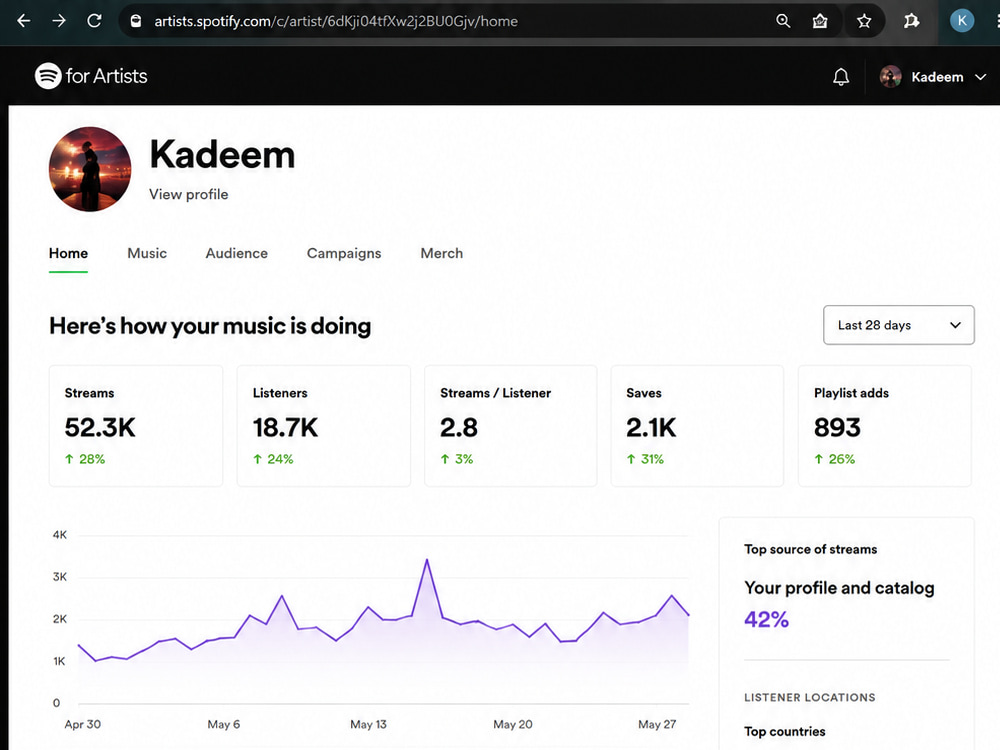Click the 42% top source value
This screenshot has width=1000, height=750.
click(767, 619)
